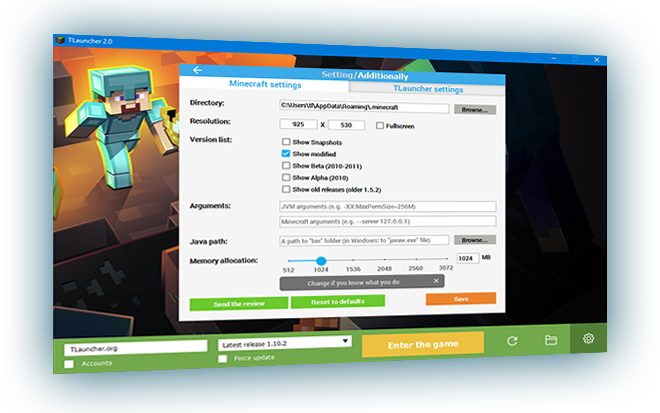
Task: Click the resolution width field showing 925
Action: click(x=298, y=124)
